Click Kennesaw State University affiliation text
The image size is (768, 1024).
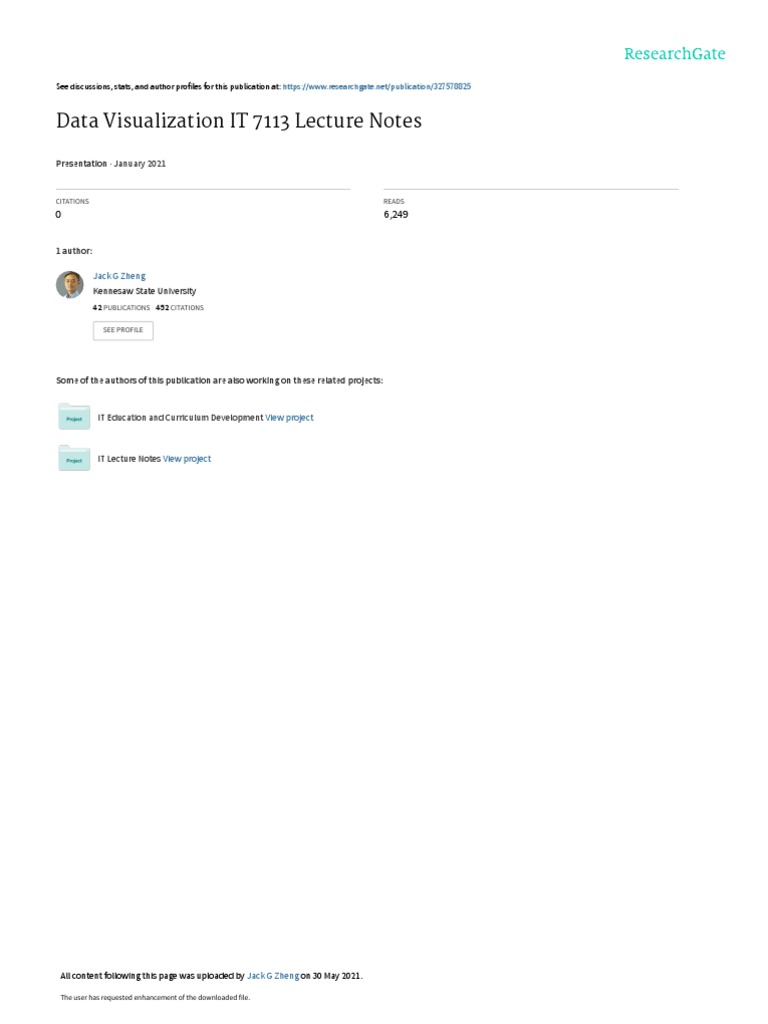click(144, 291)
